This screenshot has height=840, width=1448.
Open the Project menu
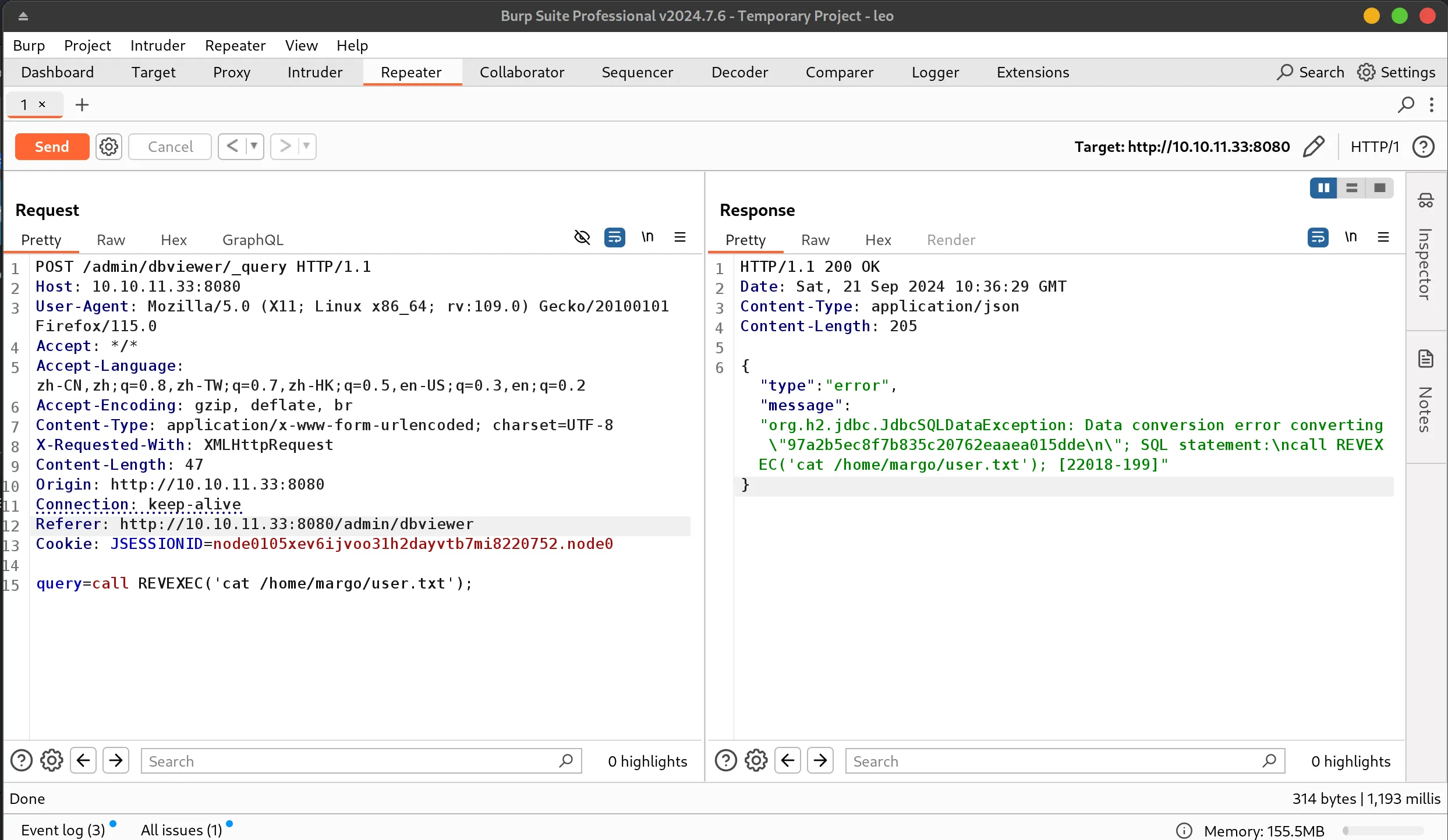pos(87,45)
